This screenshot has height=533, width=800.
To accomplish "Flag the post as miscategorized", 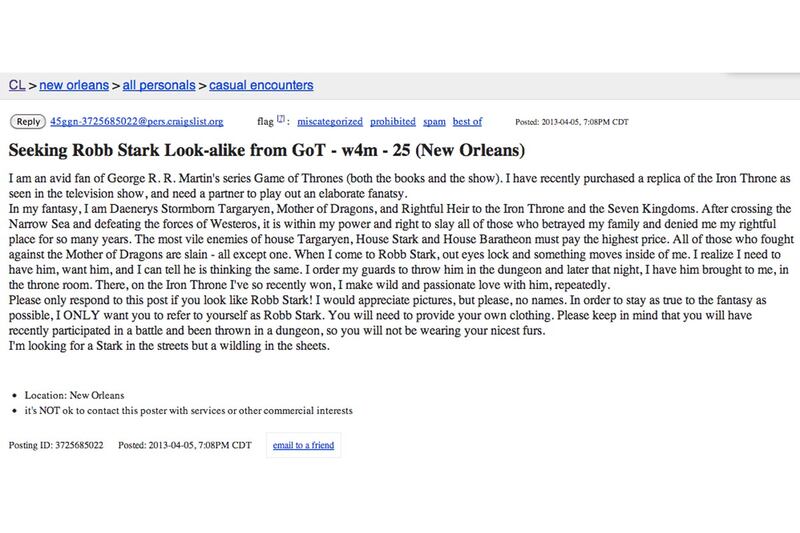I will click(329, 122).
